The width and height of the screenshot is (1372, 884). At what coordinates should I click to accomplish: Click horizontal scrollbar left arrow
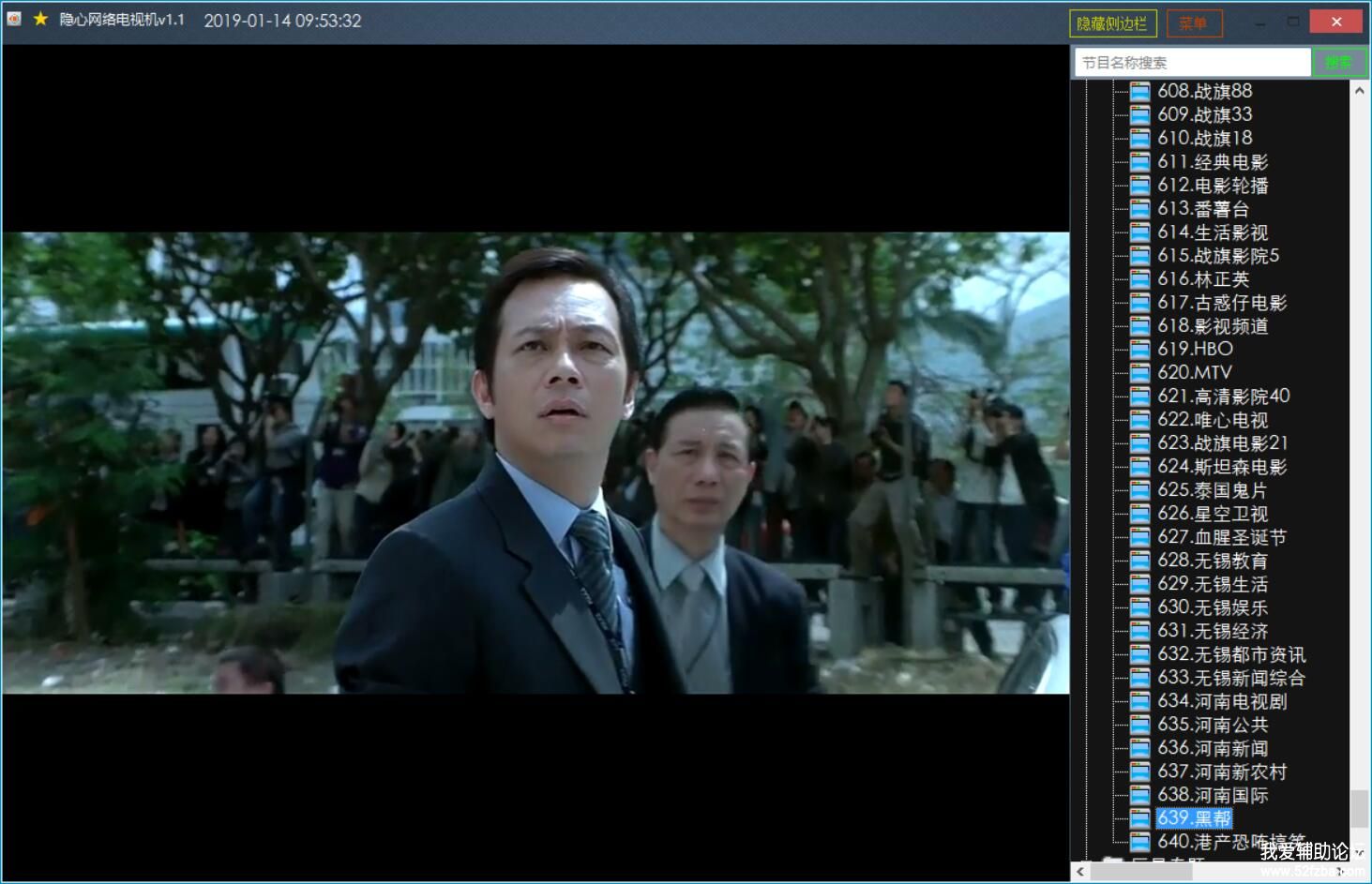click(x=1080, y=872)
